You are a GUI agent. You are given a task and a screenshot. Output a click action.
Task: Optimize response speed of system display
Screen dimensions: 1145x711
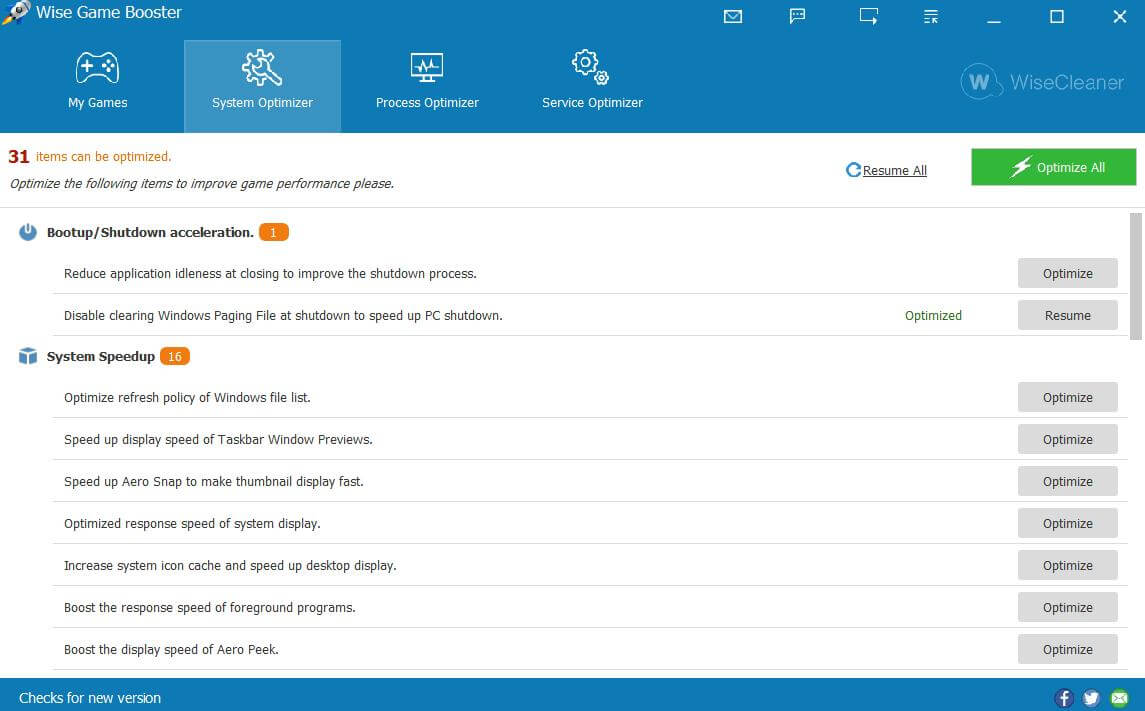pos(1068,523)
